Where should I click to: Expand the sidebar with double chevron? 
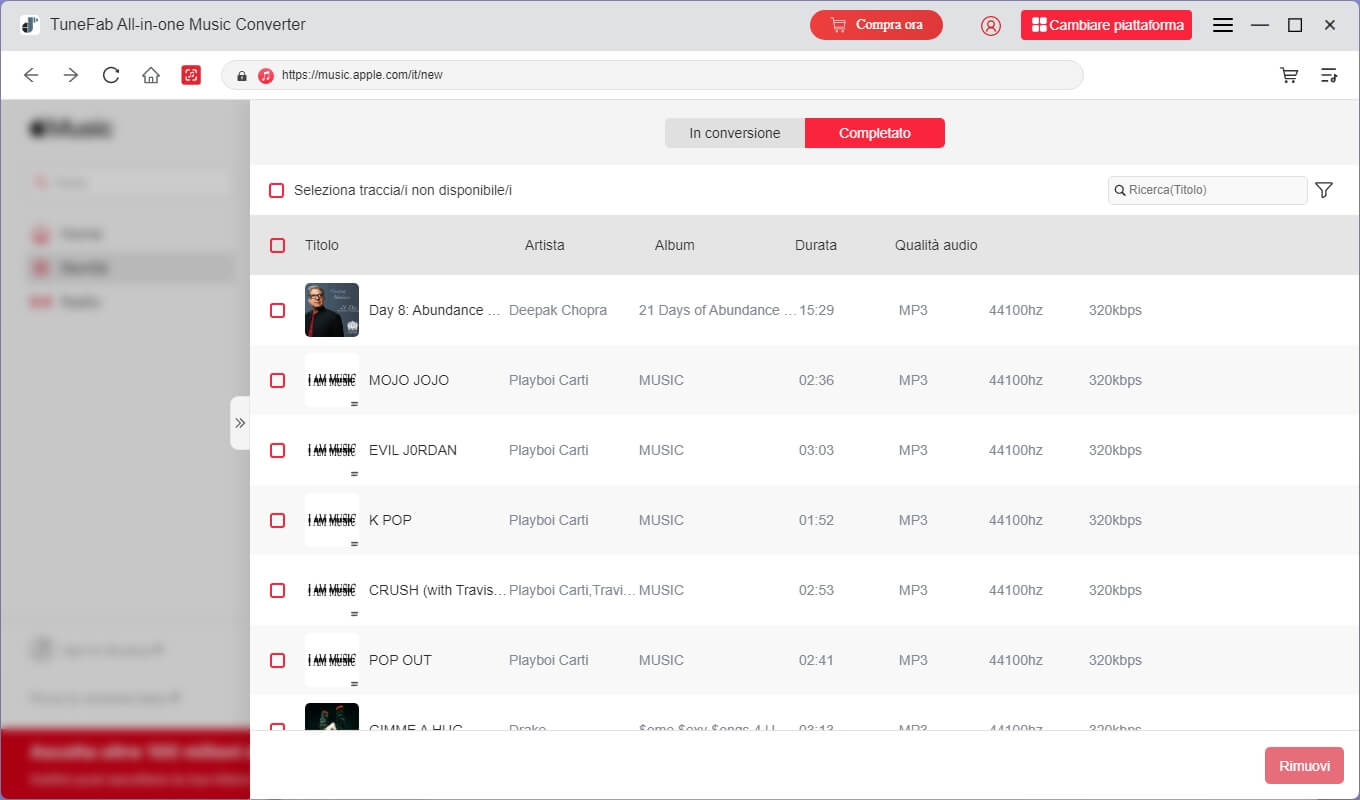tap(240, 423)
